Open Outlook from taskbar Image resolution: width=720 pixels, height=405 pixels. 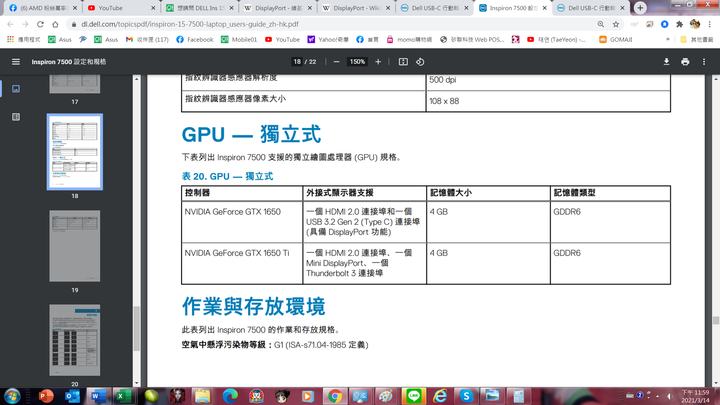[x=72, y=396]
